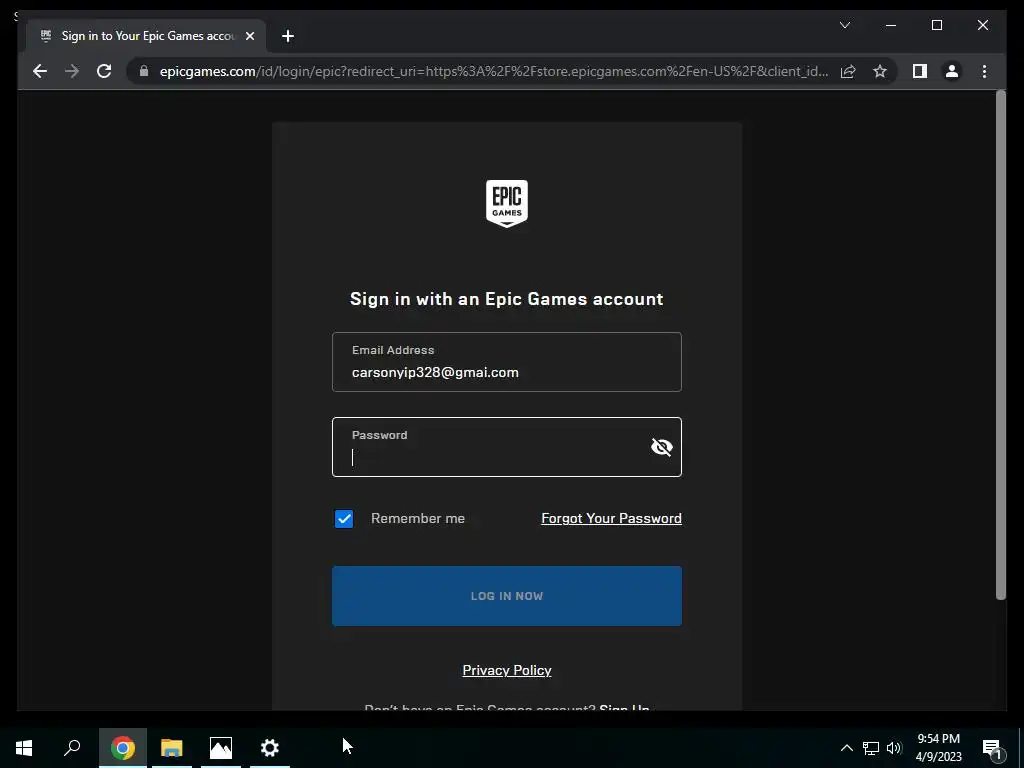Open the Privacy Policy link
Viewport: 1024px width, 768px height.
[x=507, y=670]
